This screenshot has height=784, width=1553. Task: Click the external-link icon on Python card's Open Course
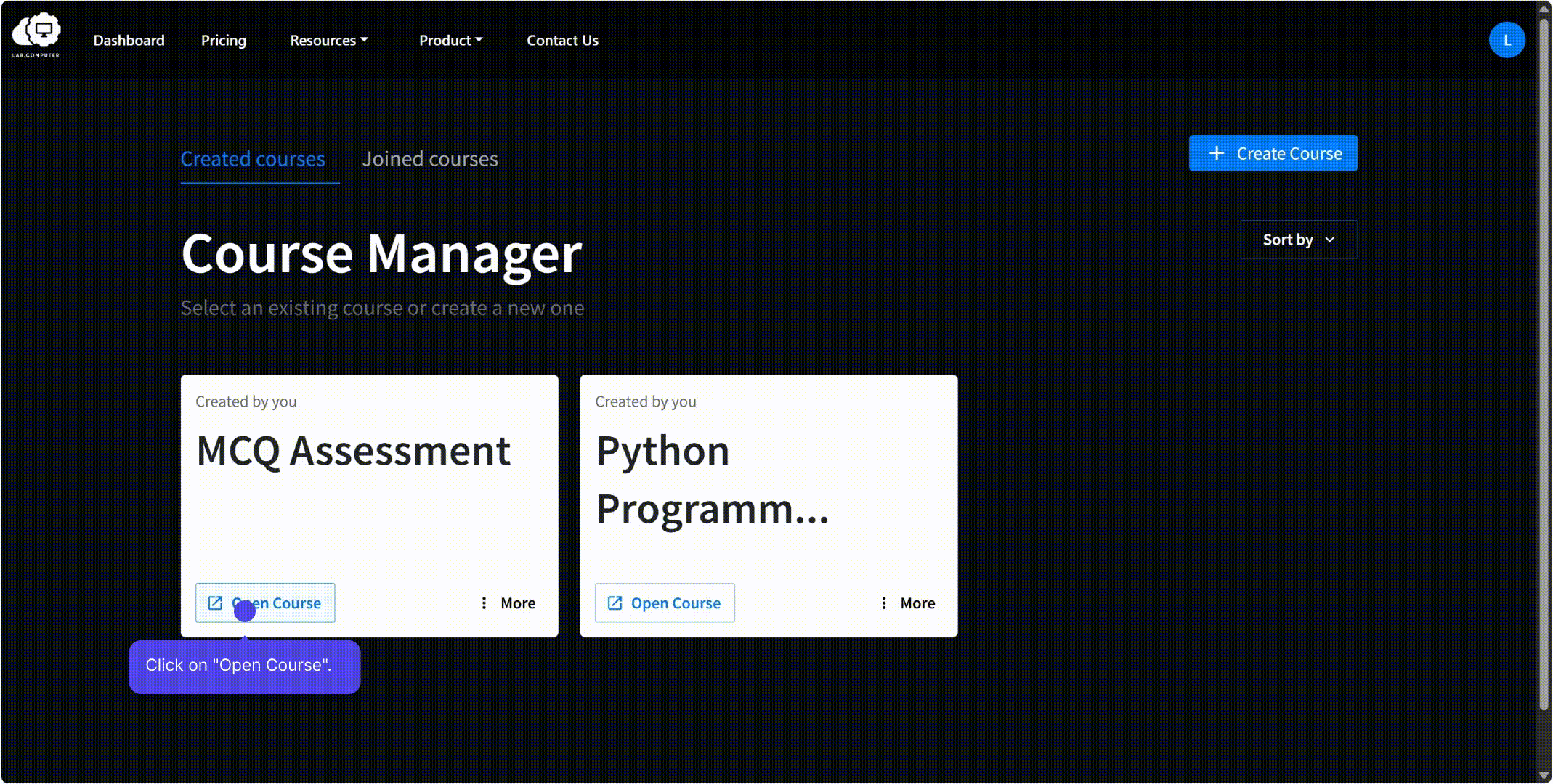pyautogui.click(x=615, y=603)
